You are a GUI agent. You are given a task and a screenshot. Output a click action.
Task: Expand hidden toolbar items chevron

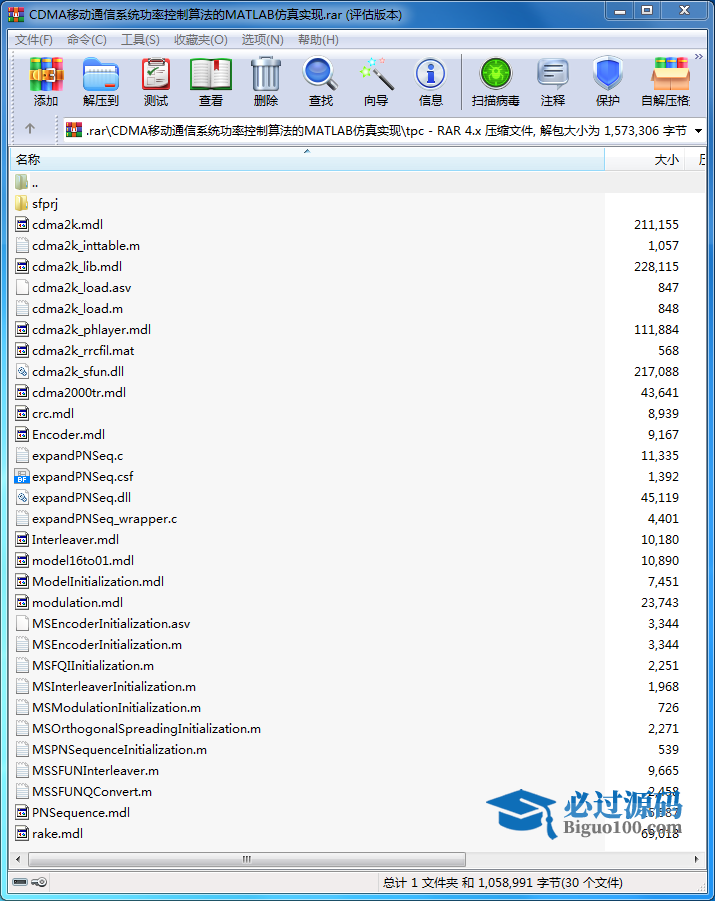[699, 56]
